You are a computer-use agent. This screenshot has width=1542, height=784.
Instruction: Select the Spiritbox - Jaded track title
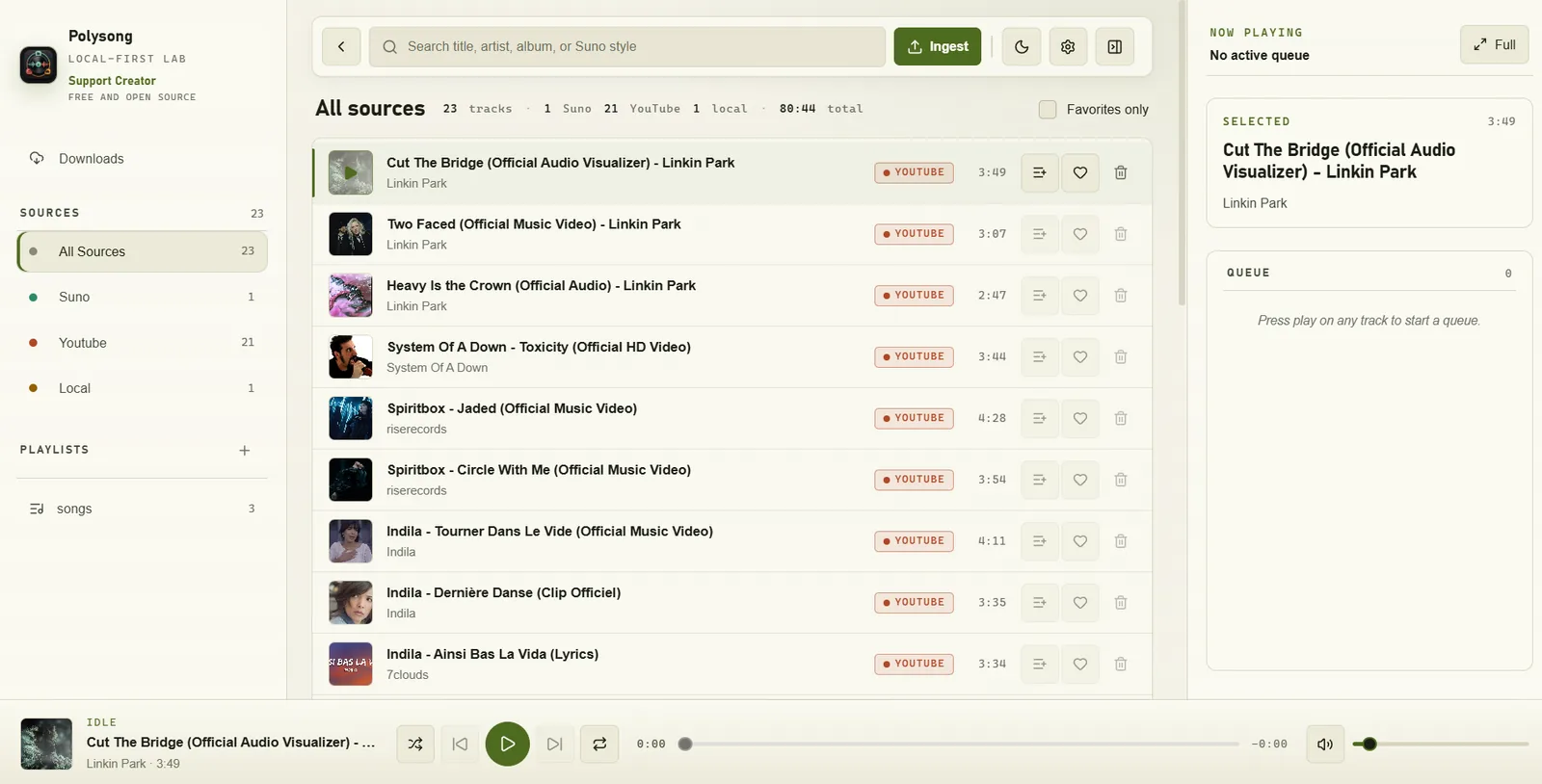[512, 408]
